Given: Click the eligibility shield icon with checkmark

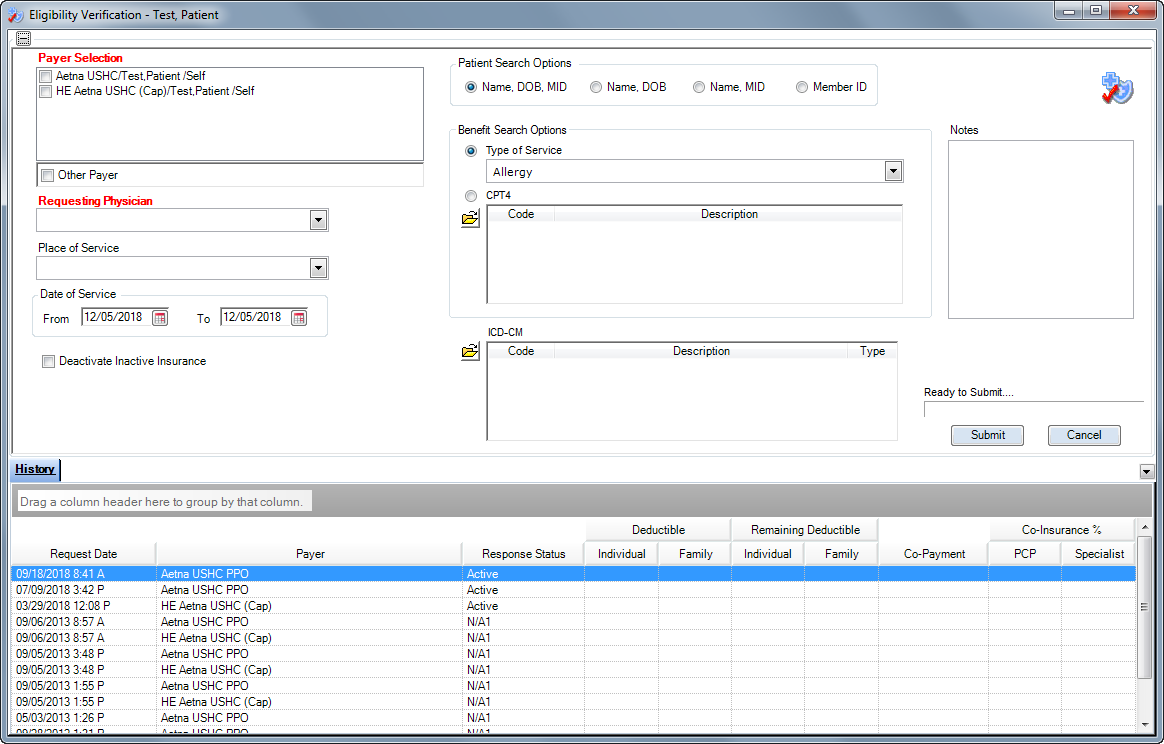Looking at the screenshot, I should [x=1116, y=88].
